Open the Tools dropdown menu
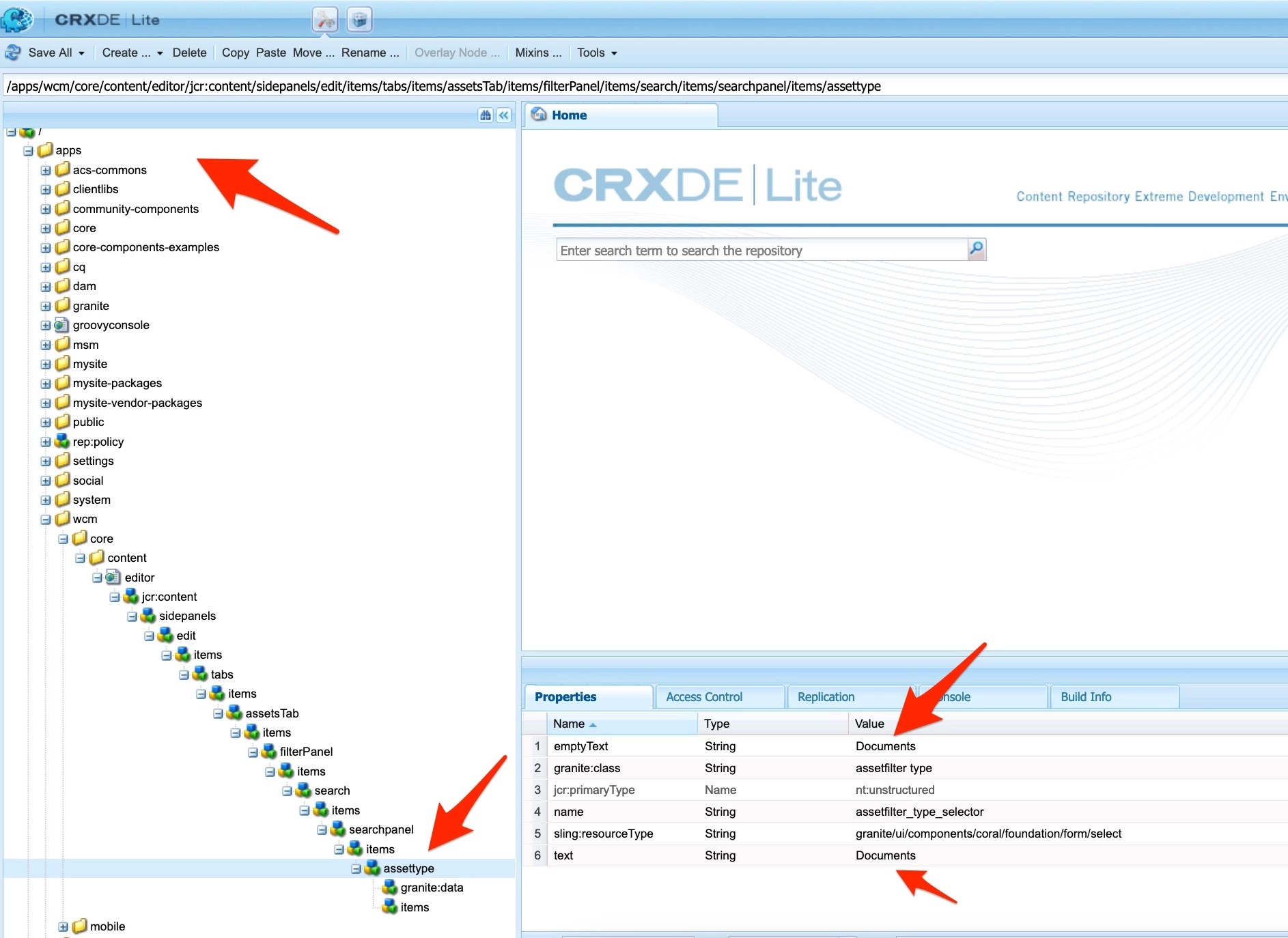 point(597,53)
